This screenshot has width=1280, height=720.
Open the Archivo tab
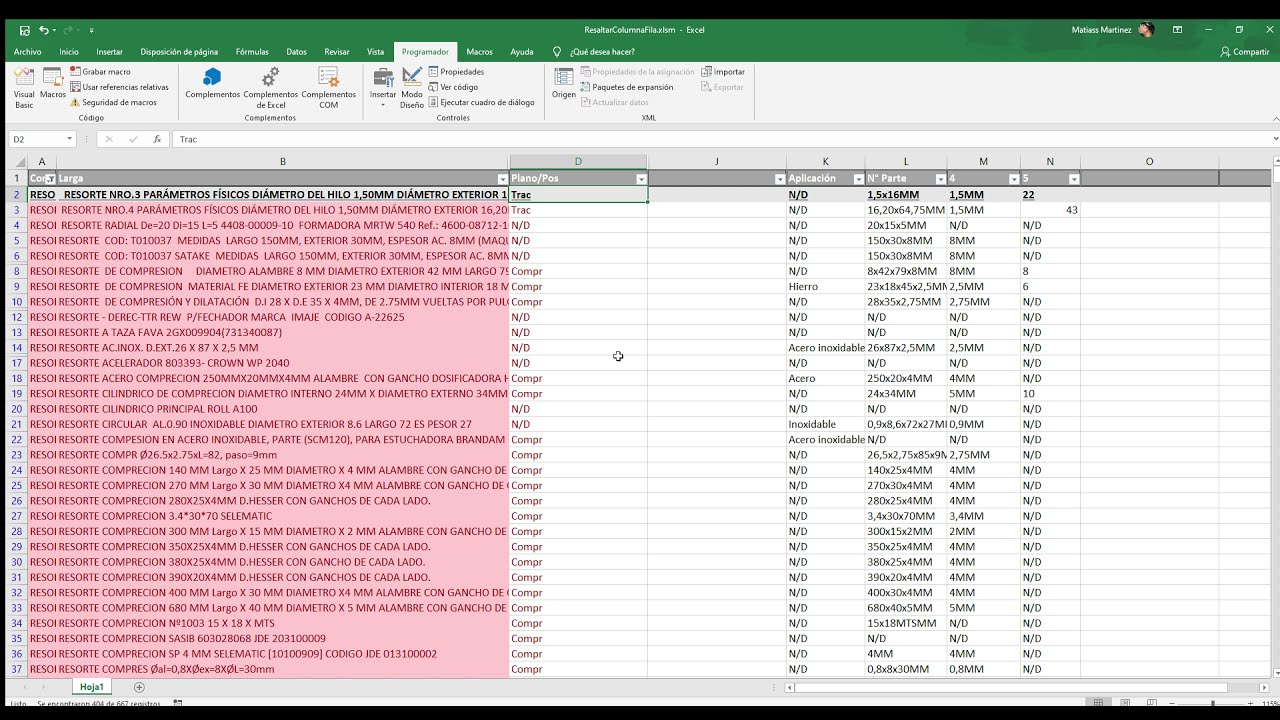tap(28, 52)
